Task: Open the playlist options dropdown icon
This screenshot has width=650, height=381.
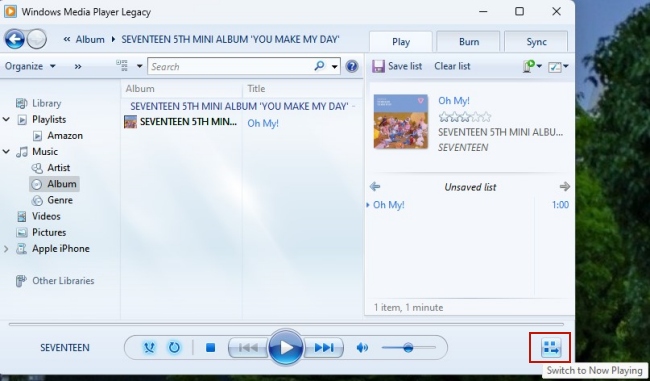Action: click(x=532, y=66)
